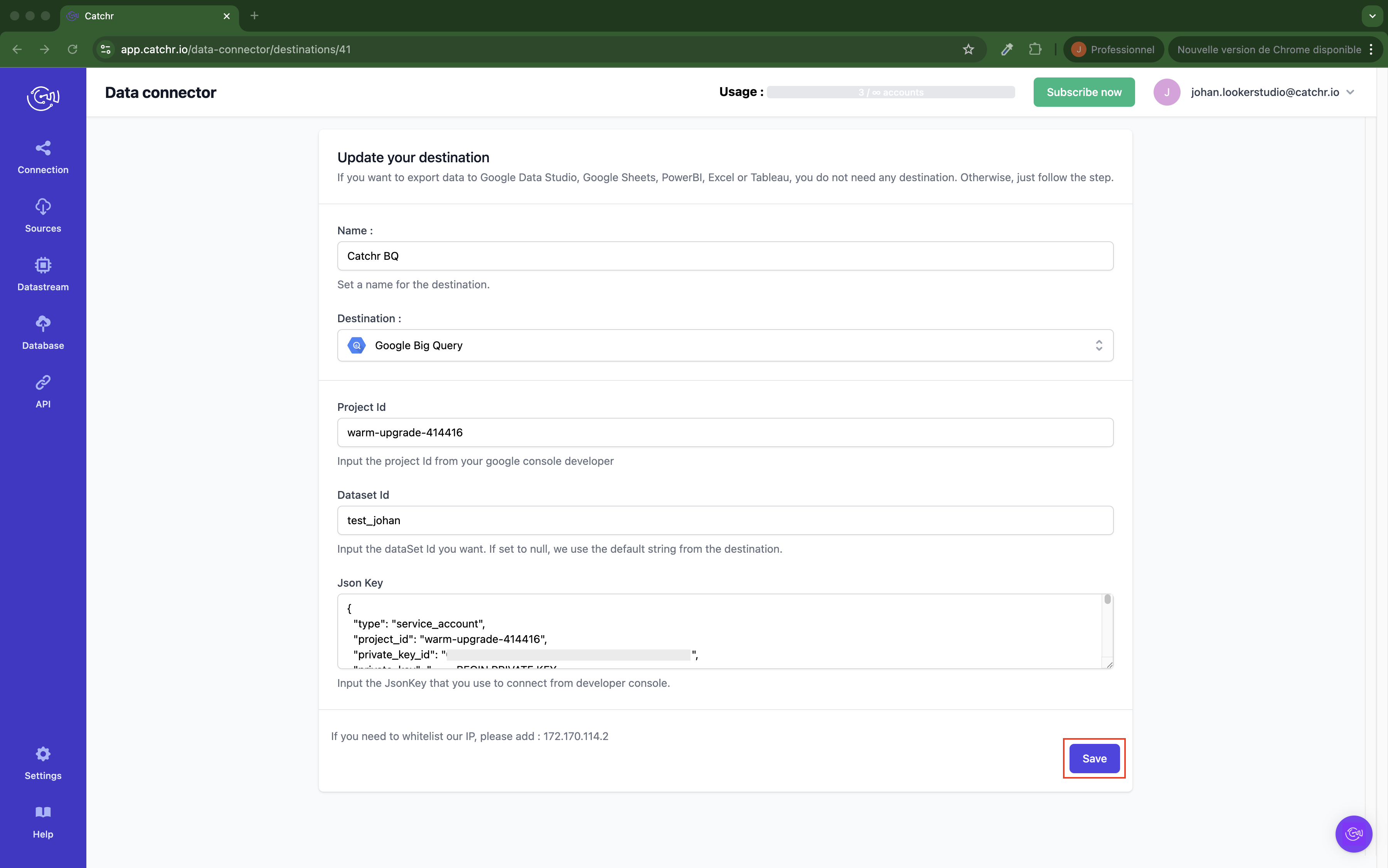Open the Connection section
The width and height of the screenshot is (1388, 868).
pyautogui.click(x=43, y=157)
